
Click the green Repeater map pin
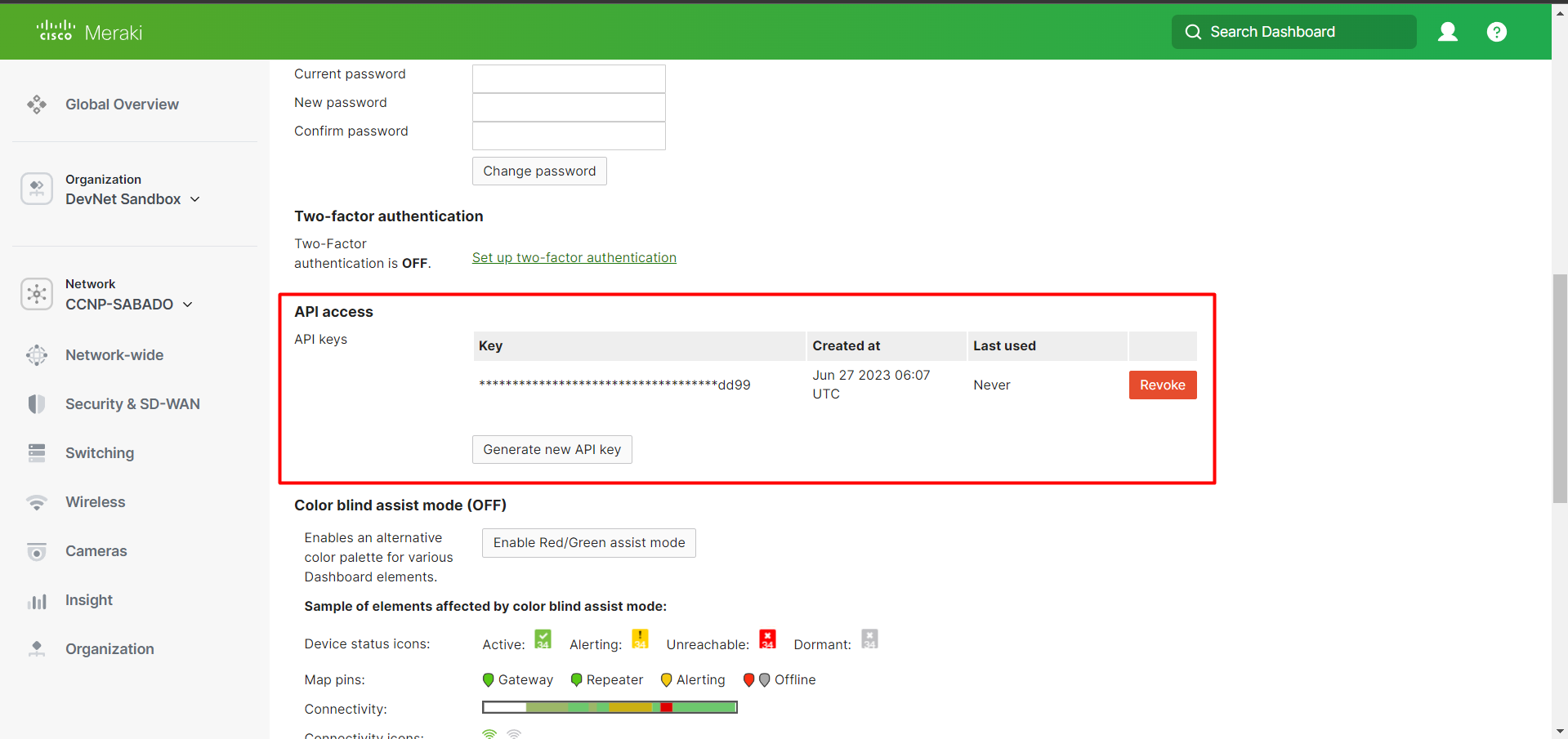[x=577, y=680]
